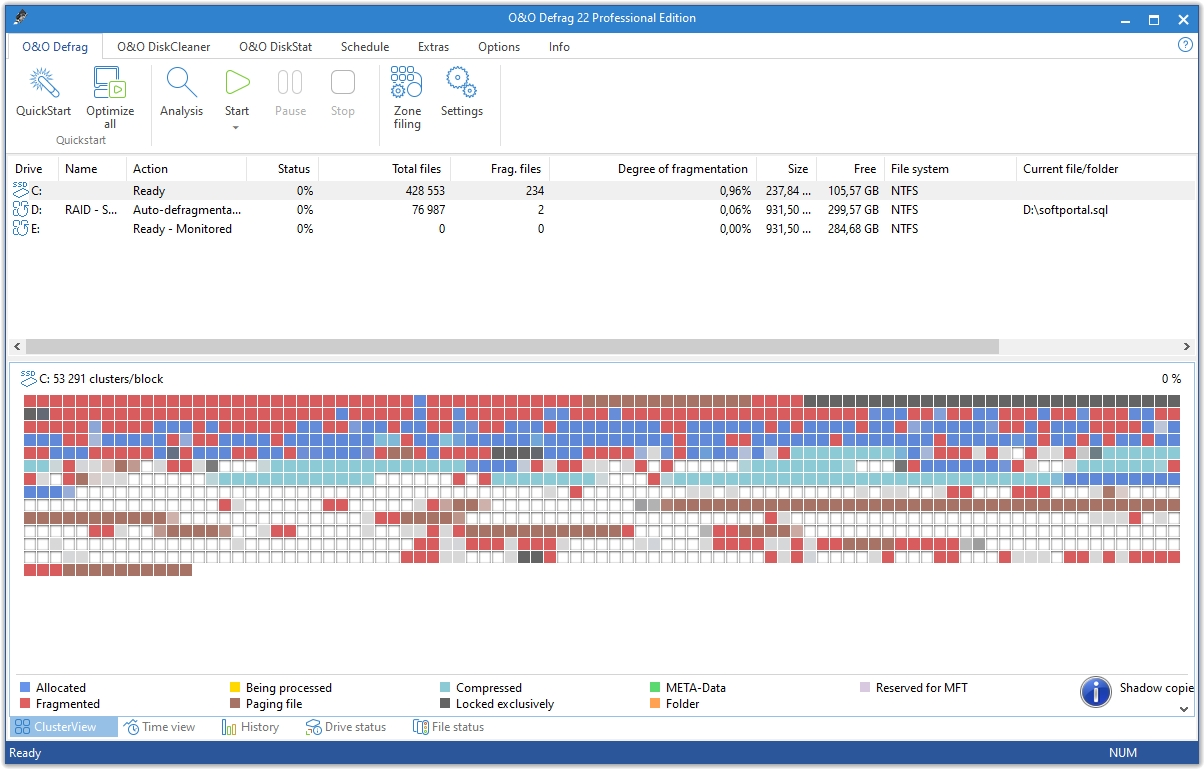The width and height of the screenshot is (1204, 769).
Task: Sort by the Free column header
Action: 850,169
